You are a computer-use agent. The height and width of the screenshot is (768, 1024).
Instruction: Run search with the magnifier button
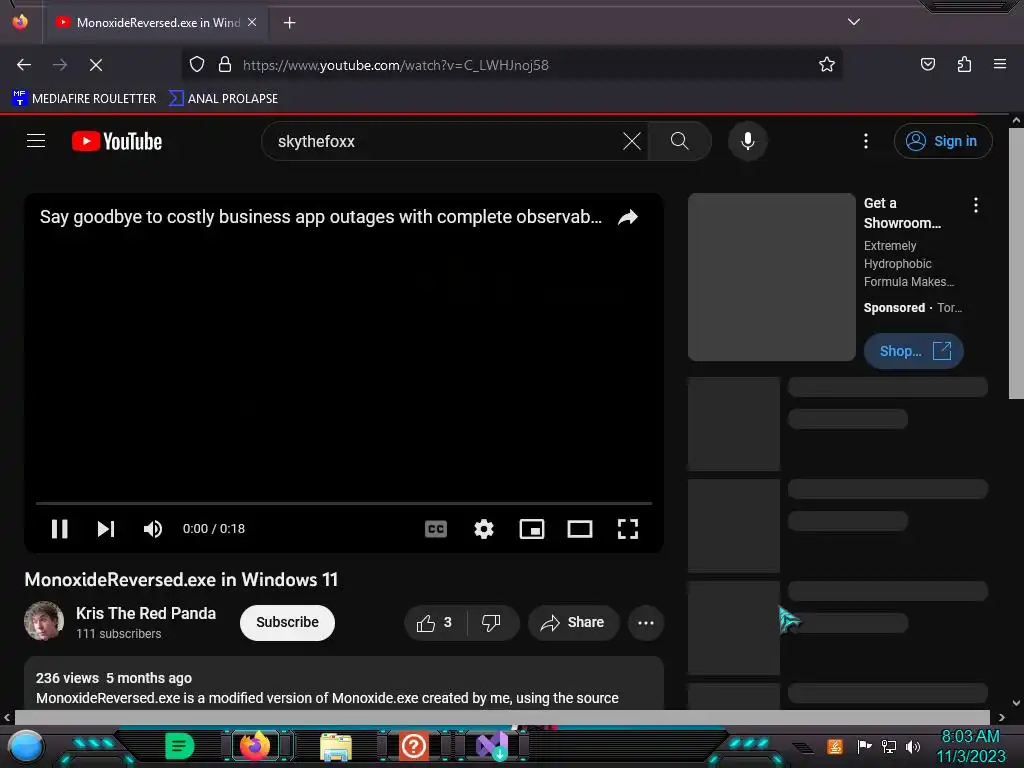tap(680, 141)
